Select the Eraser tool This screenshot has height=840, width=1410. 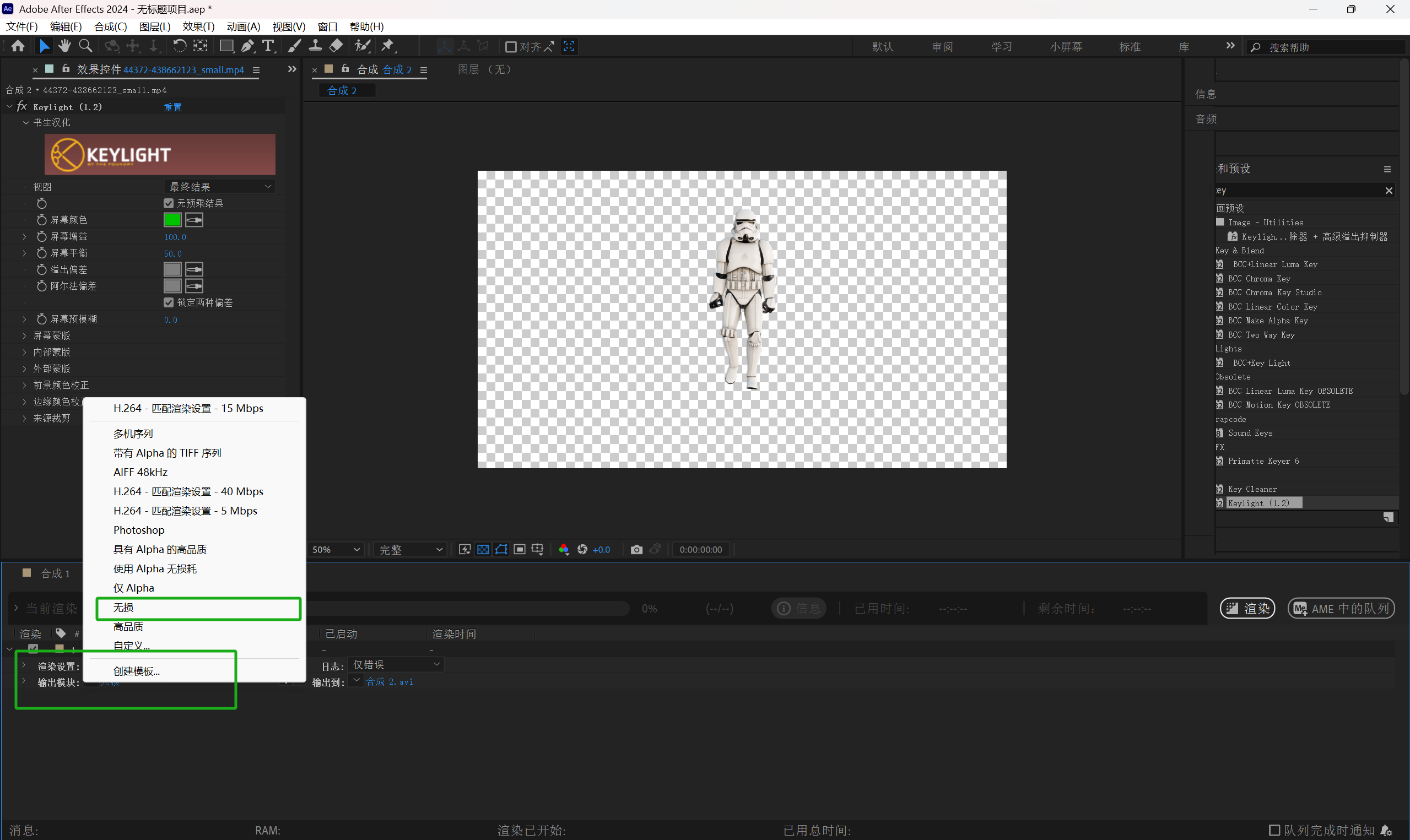(336, 46)
